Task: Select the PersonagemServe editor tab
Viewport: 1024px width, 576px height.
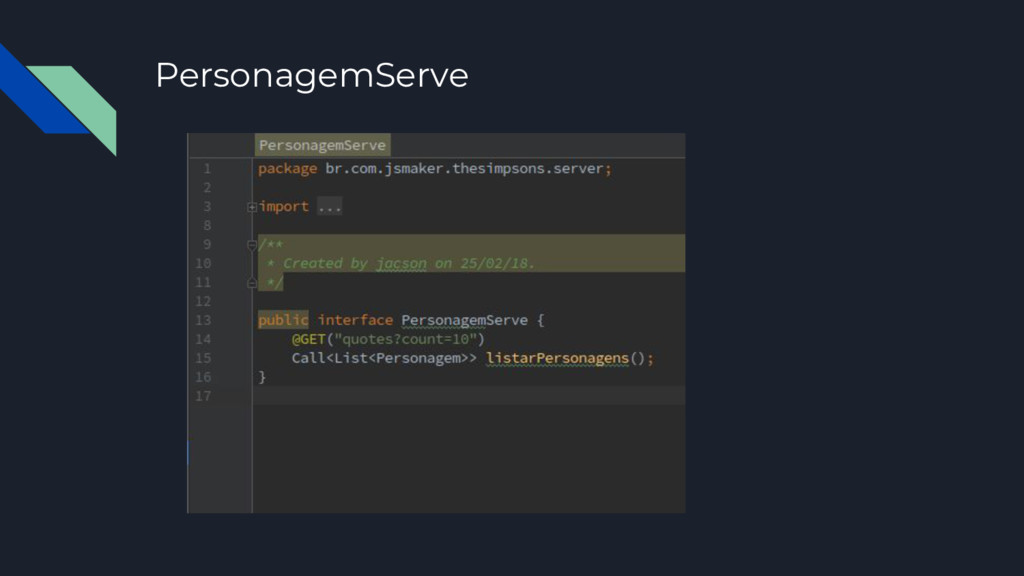Action: [x=323, y=145]
